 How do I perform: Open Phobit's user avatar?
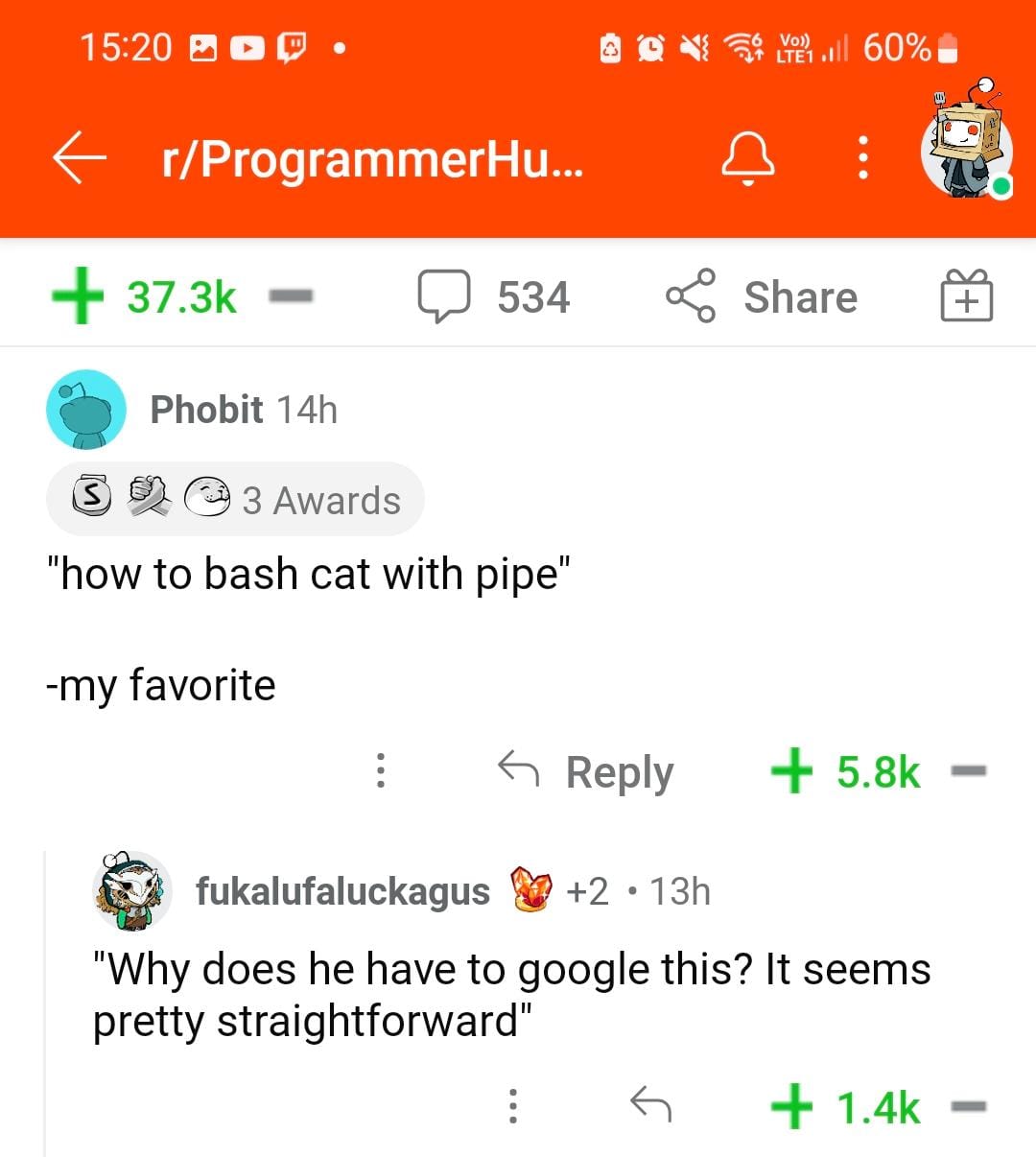(x=86, y=410)
